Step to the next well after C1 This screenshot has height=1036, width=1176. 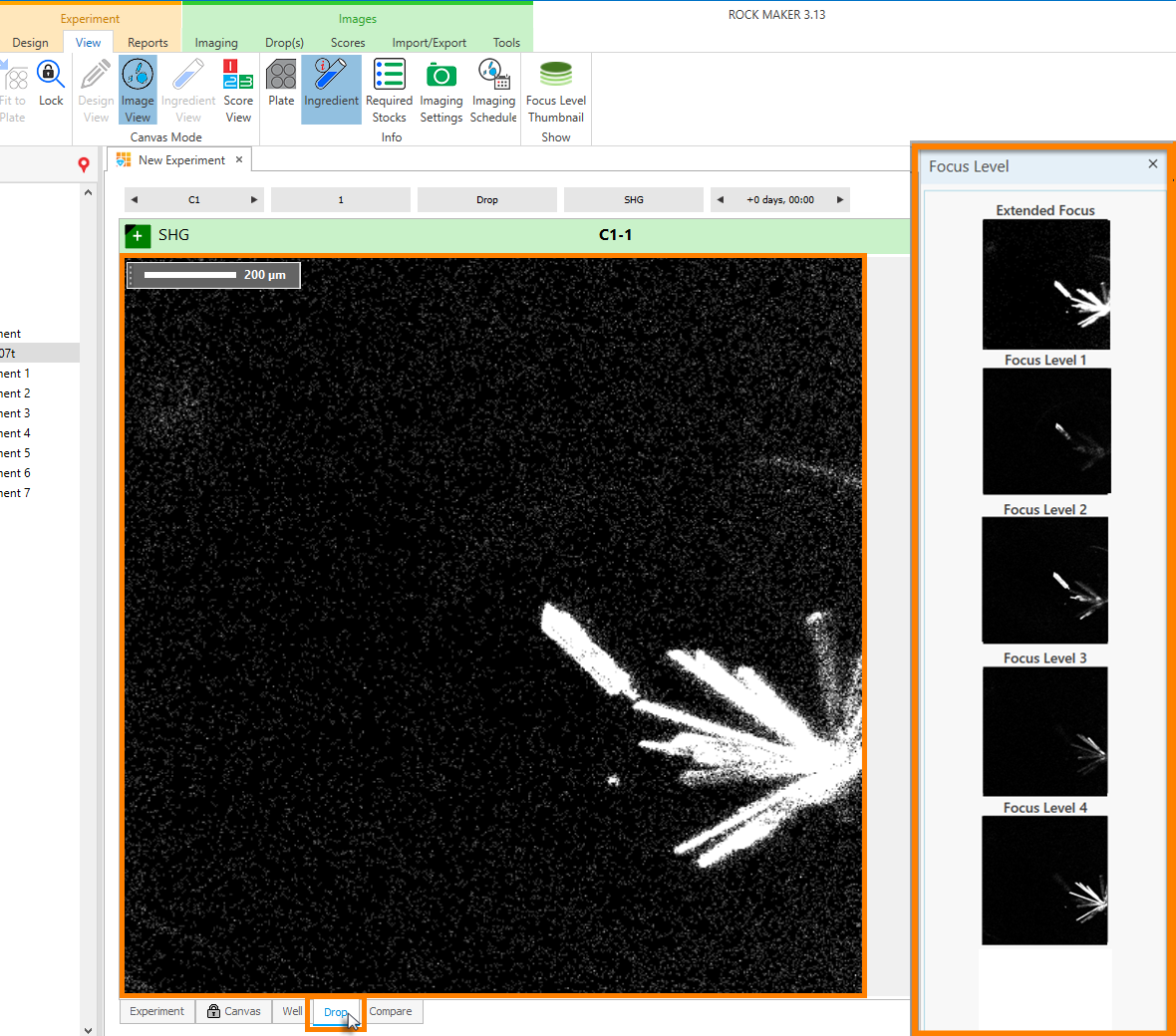[255, 199]
